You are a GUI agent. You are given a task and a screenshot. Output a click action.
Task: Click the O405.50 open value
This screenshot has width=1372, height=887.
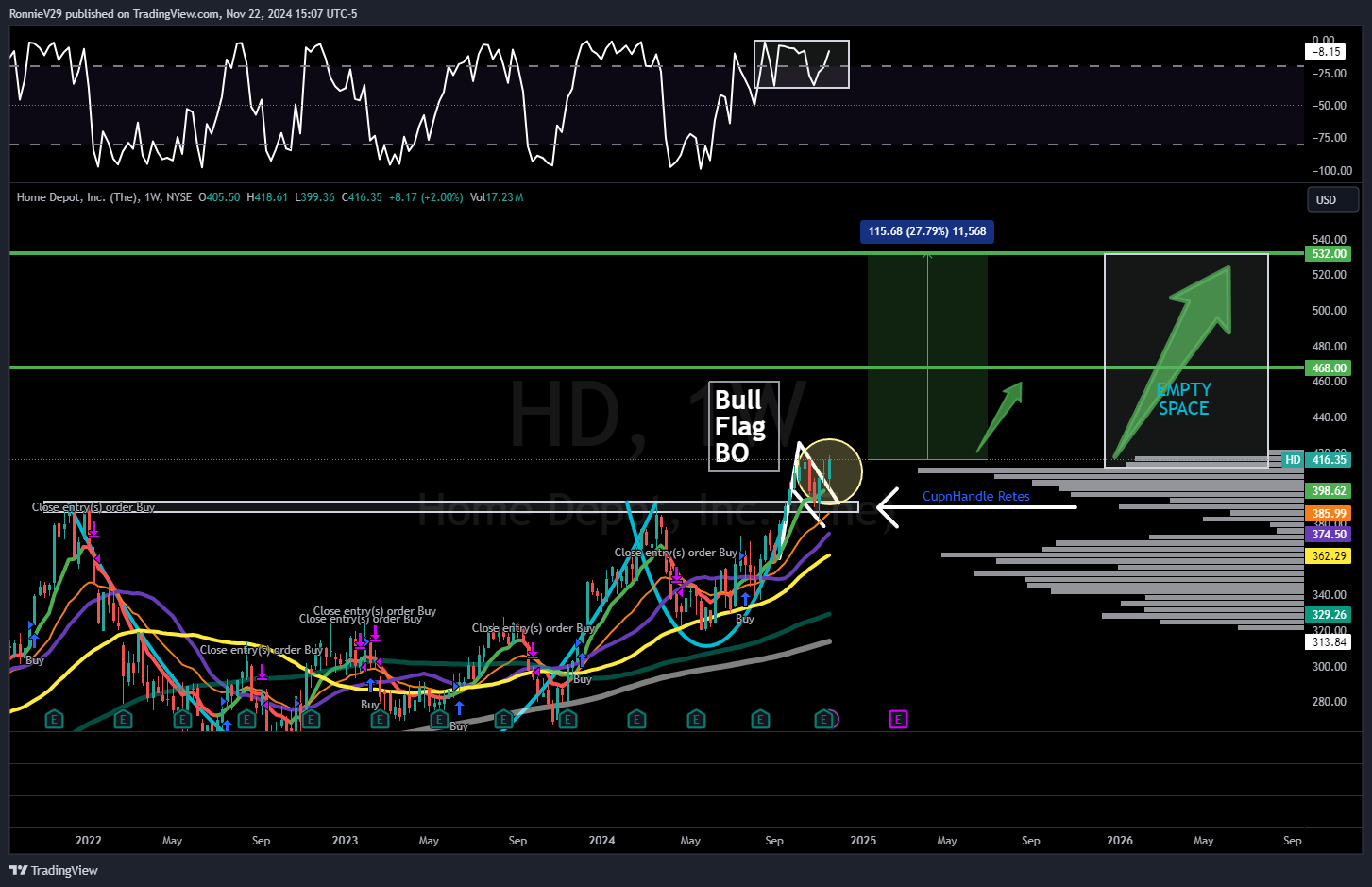219,197
